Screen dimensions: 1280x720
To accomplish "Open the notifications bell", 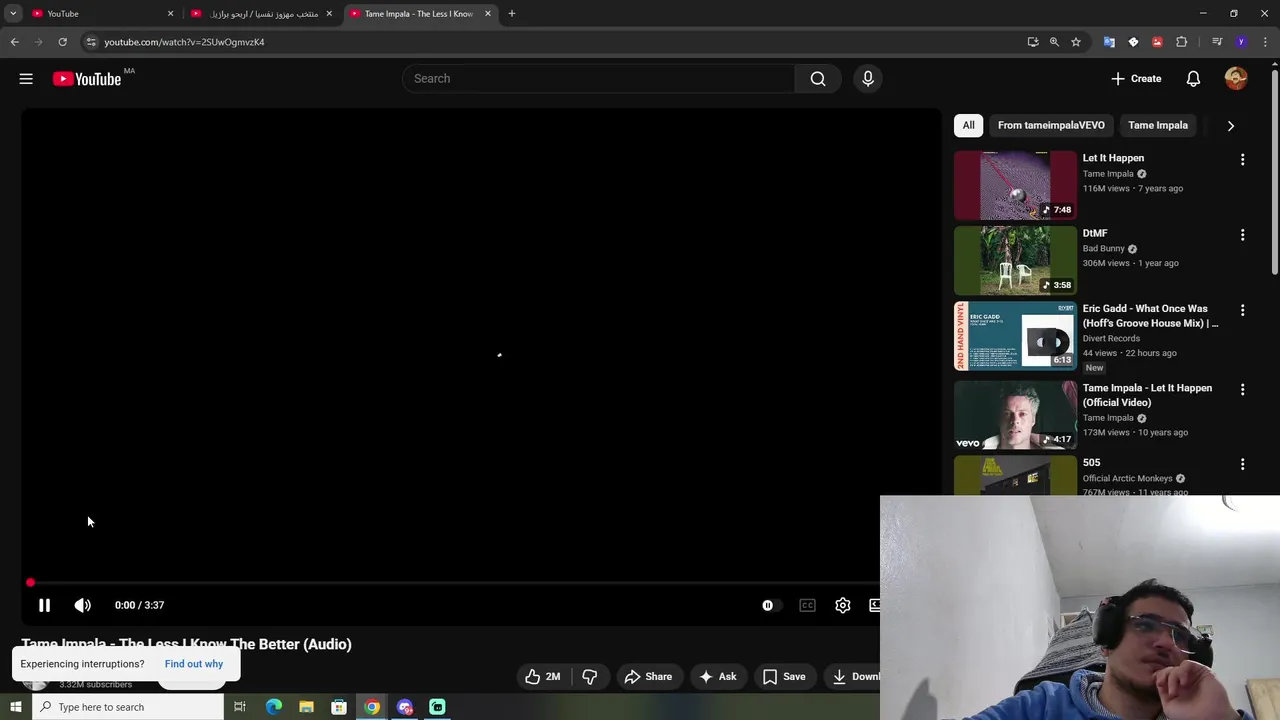I will tap(1193, 78).
